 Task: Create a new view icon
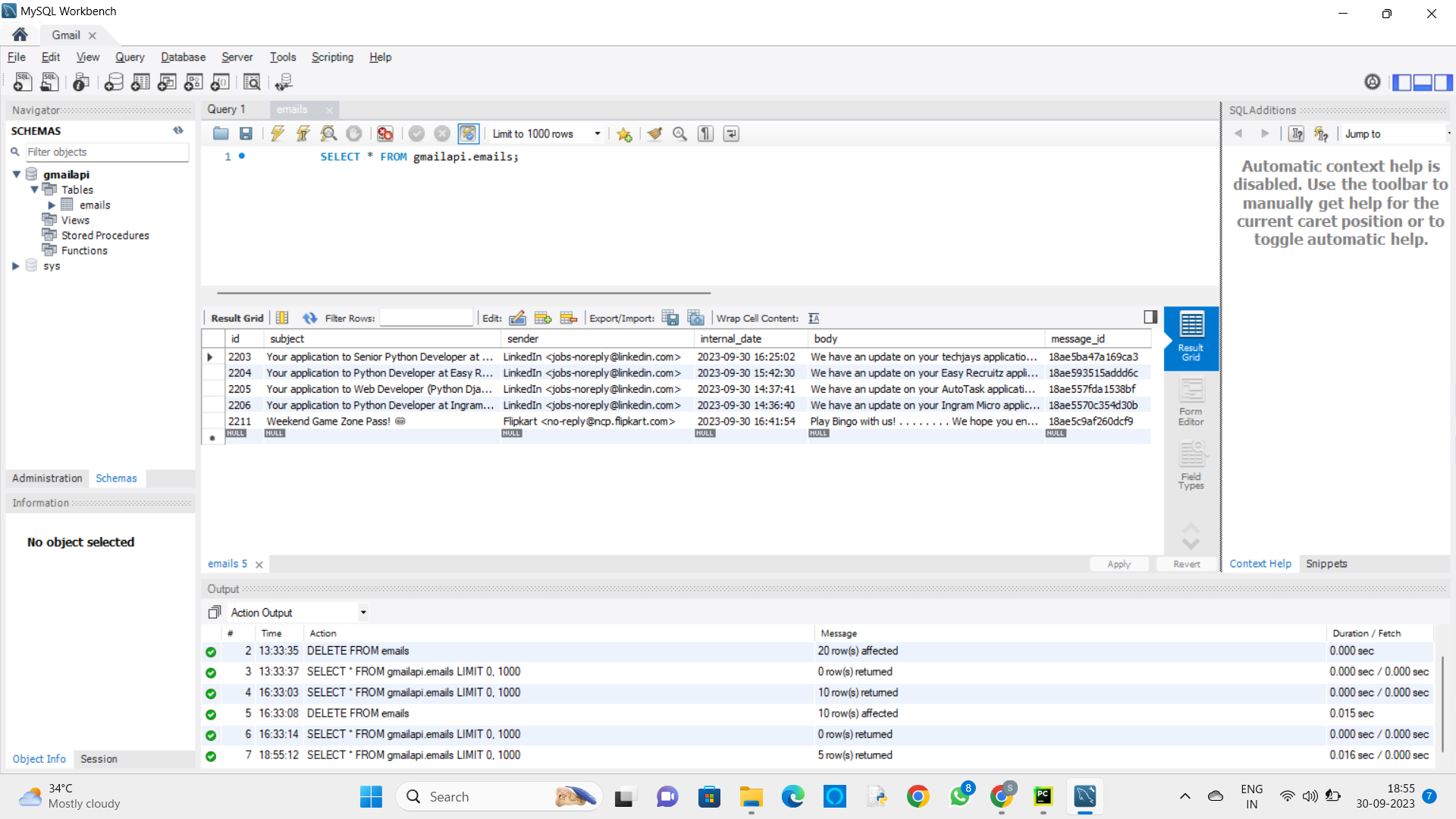click(167, 82)
